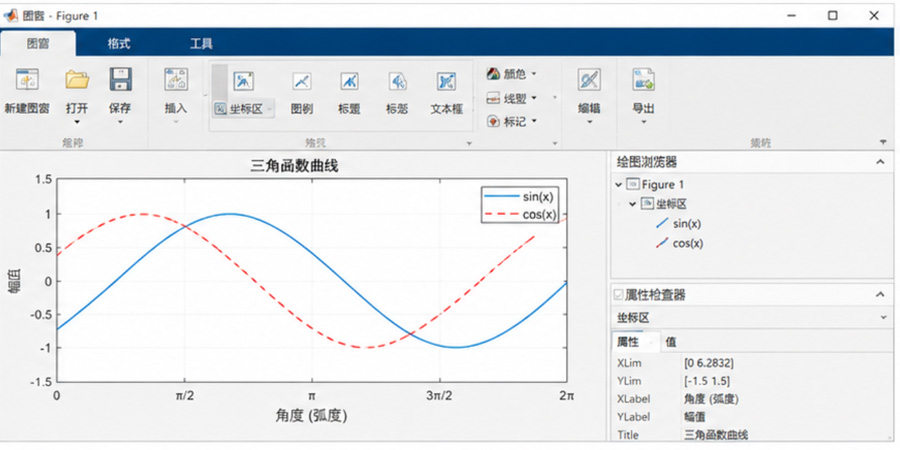The height and width of the screenshot is (450, 900).
Task: Open the arrow next to ribbon 坐标区 button
Action: pyautogui.click(x=269, y=108)
